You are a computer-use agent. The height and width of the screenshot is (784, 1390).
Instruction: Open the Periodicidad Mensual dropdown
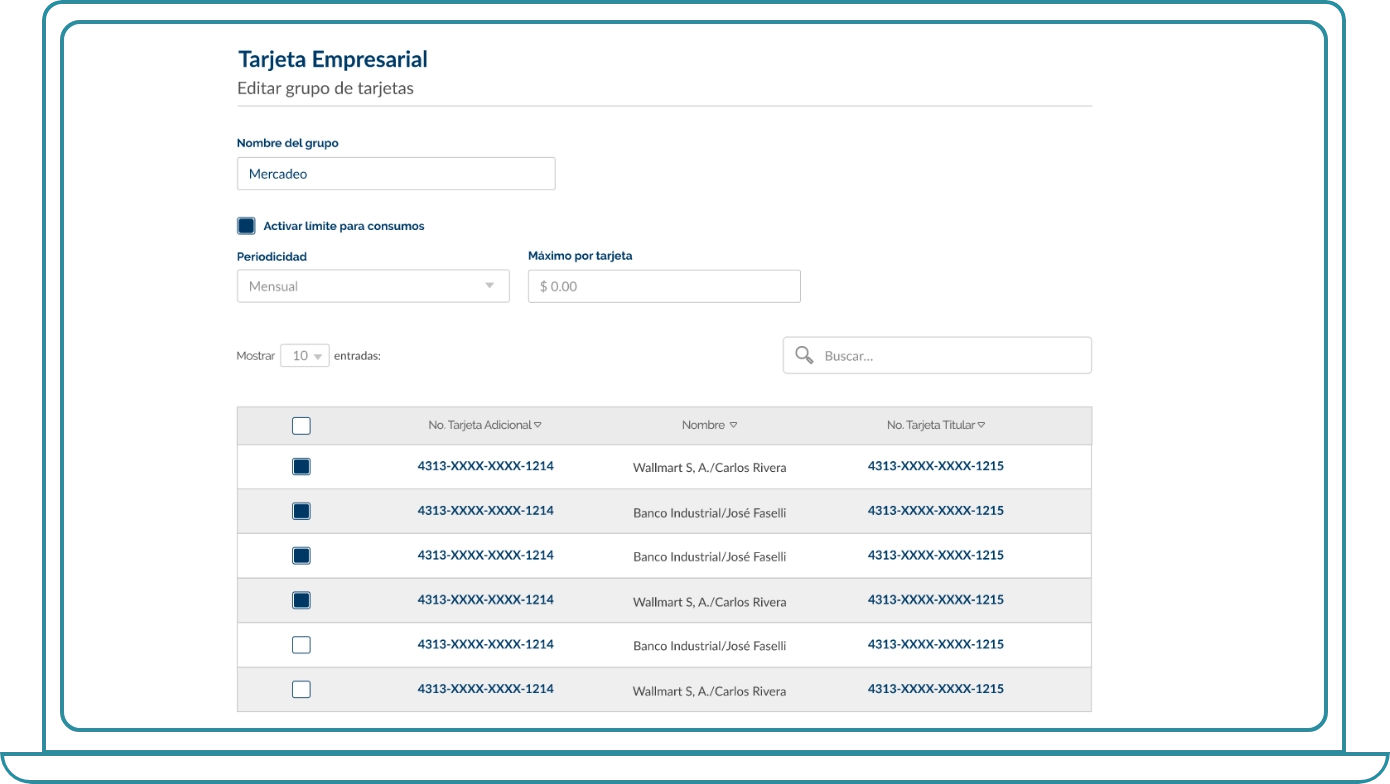(x=373, y=286)
